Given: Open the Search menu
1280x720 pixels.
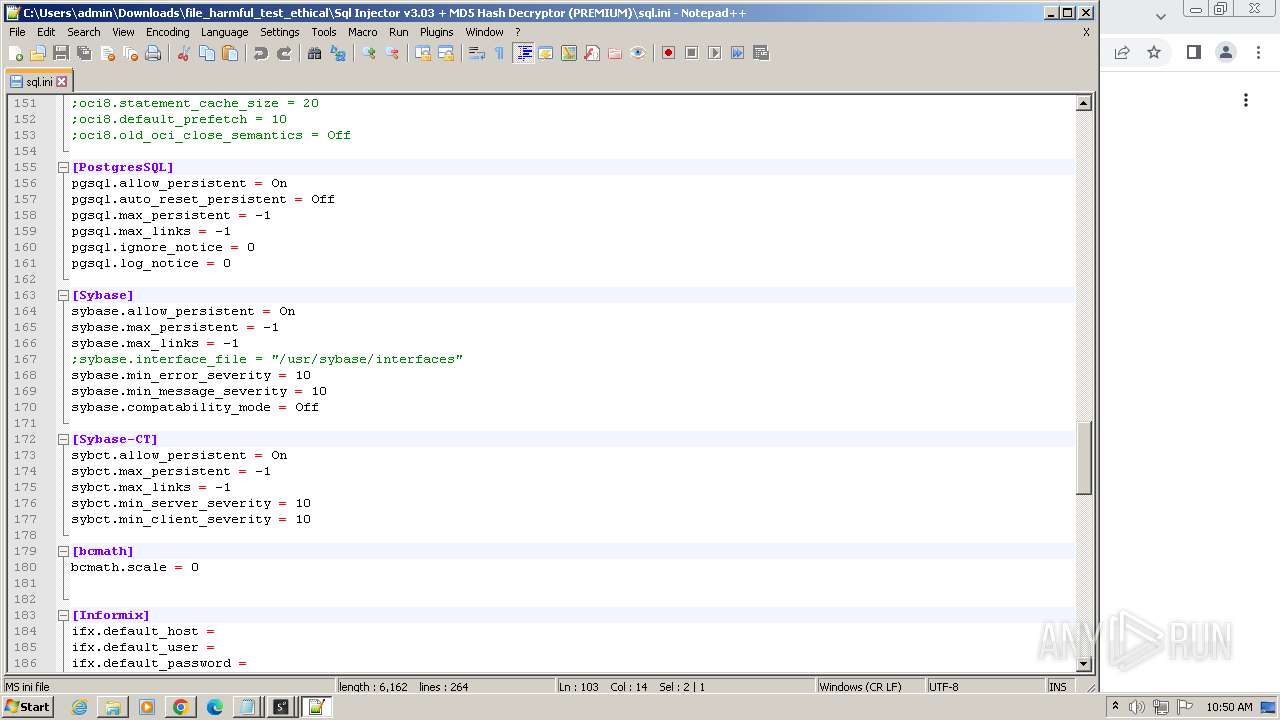Looking at the screenshot, I should click(84, 32).
